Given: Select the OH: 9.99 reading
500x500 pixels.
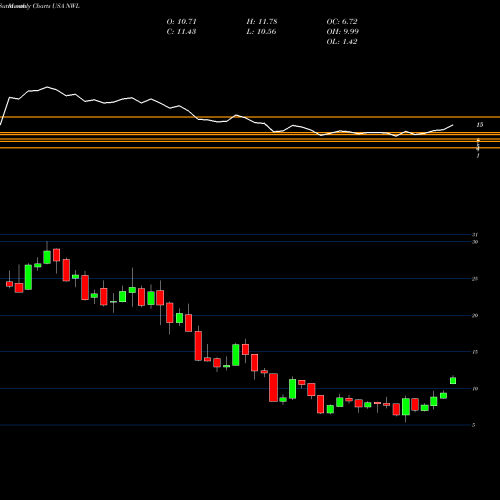Looking at the screenshot, I should tap(342, 31).
